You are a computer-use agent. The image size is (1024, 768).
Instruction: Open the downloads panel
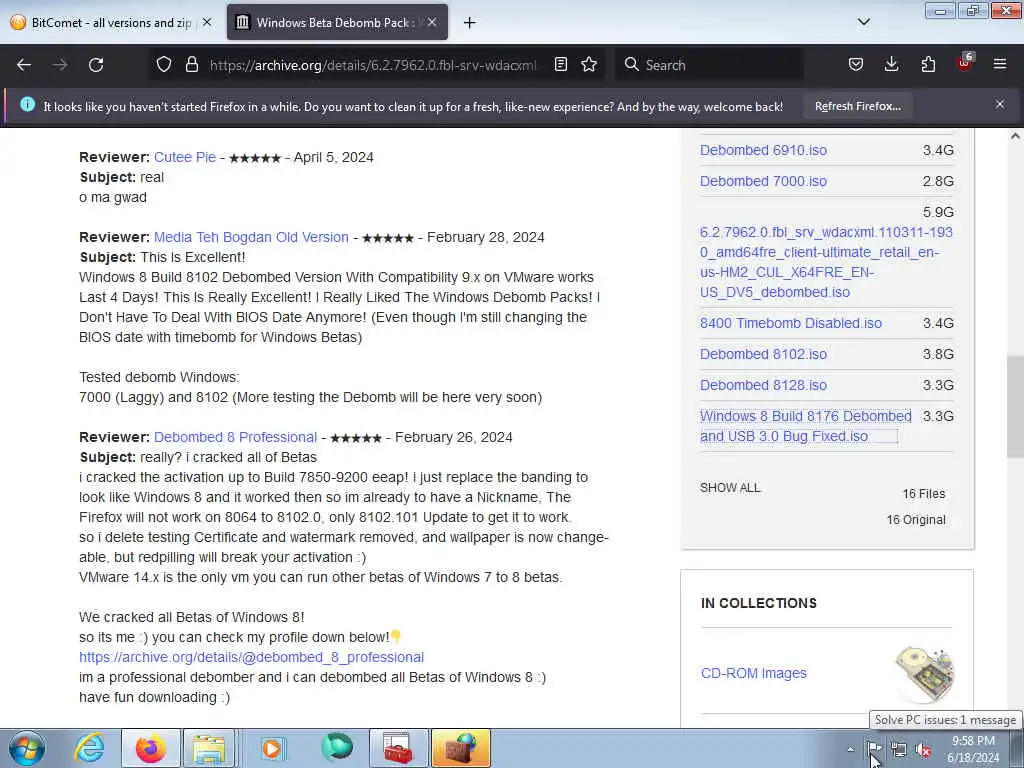tap(891, 65)
